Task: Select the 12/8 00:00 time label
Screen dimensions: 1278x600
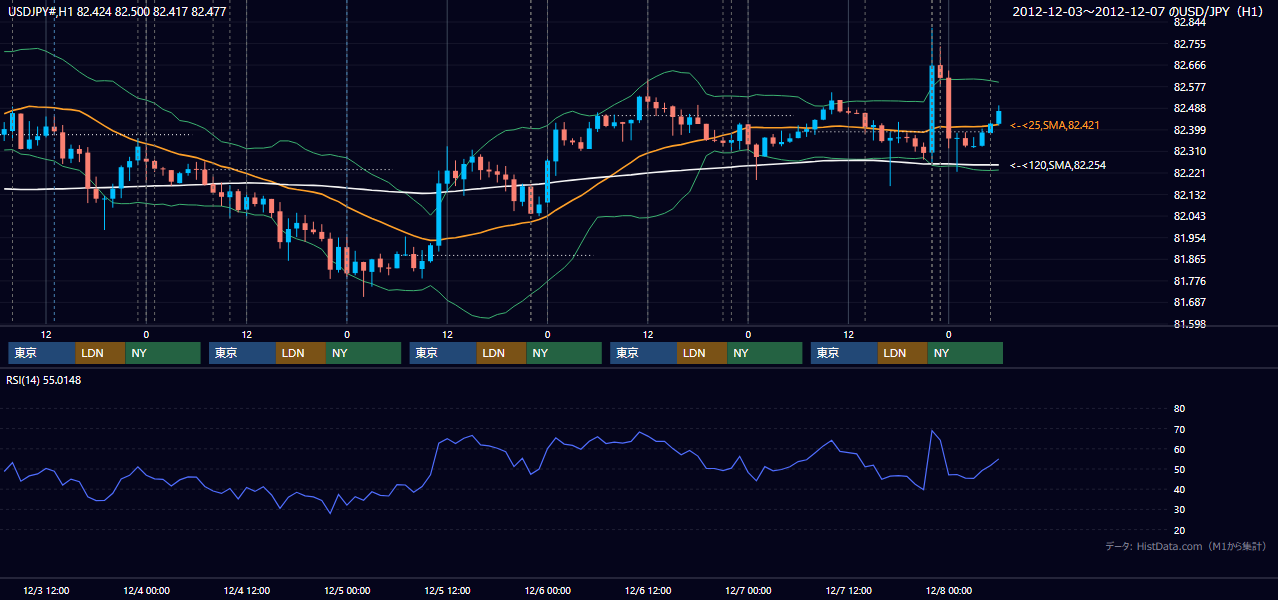Action: click(x=949, y=590)
